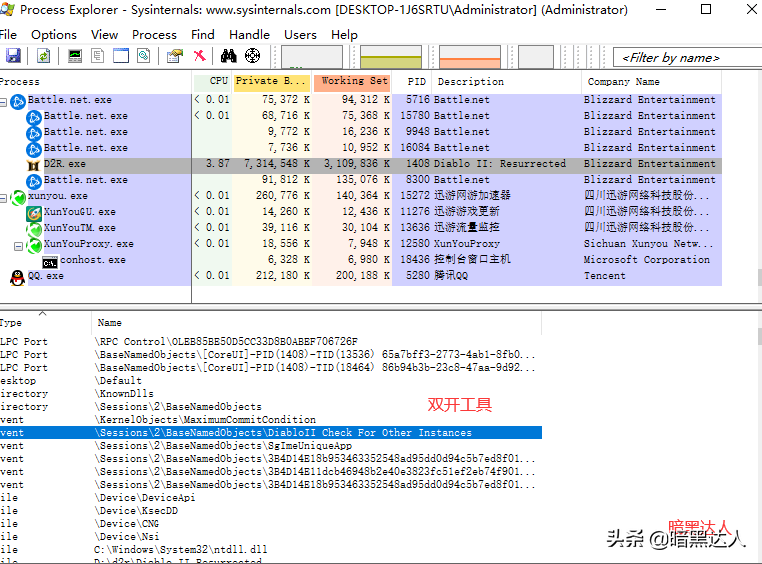Sort by the Company Name column header

point(651,82)
